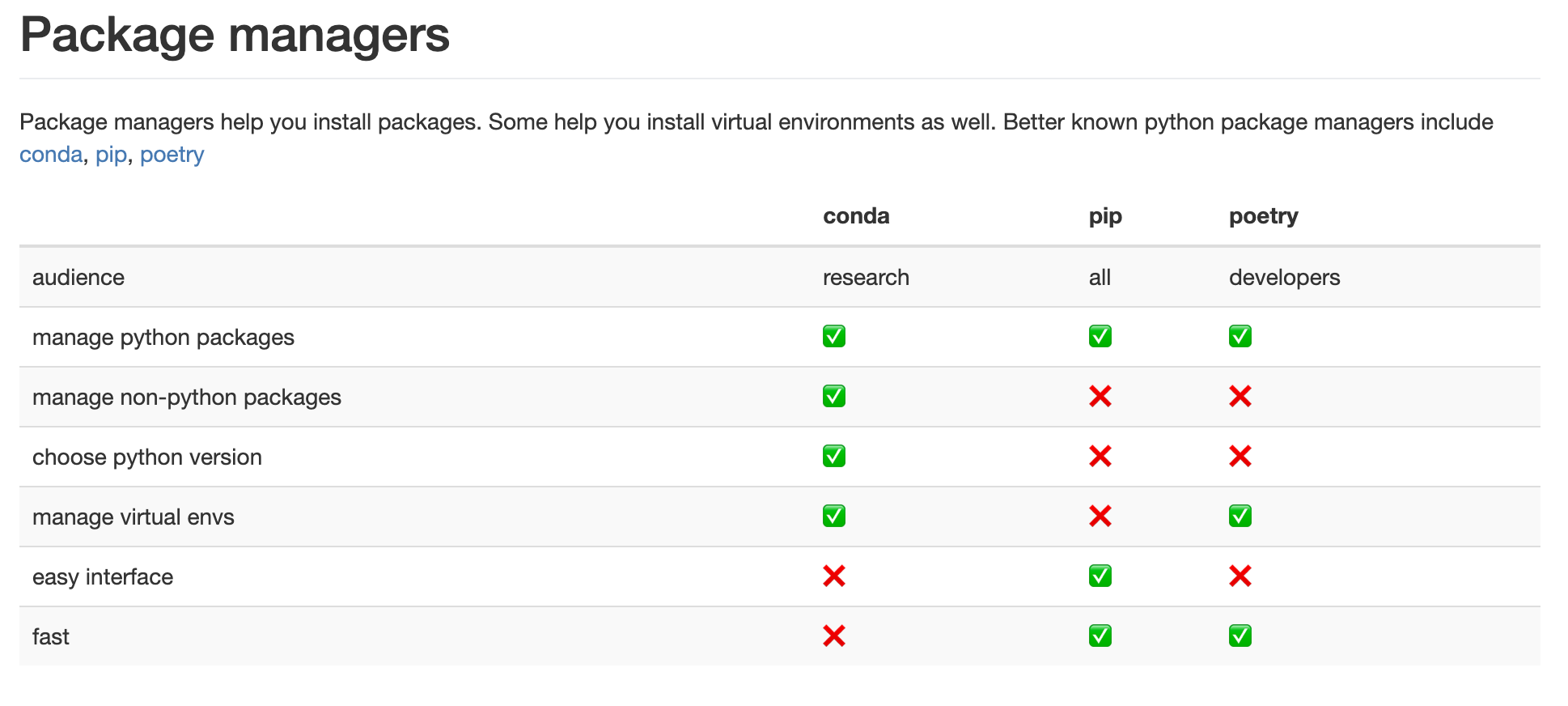The image size is (1568, 706).
Task: Select the poetry column header
Action: pyautogui.click(x=1264, y=216)
